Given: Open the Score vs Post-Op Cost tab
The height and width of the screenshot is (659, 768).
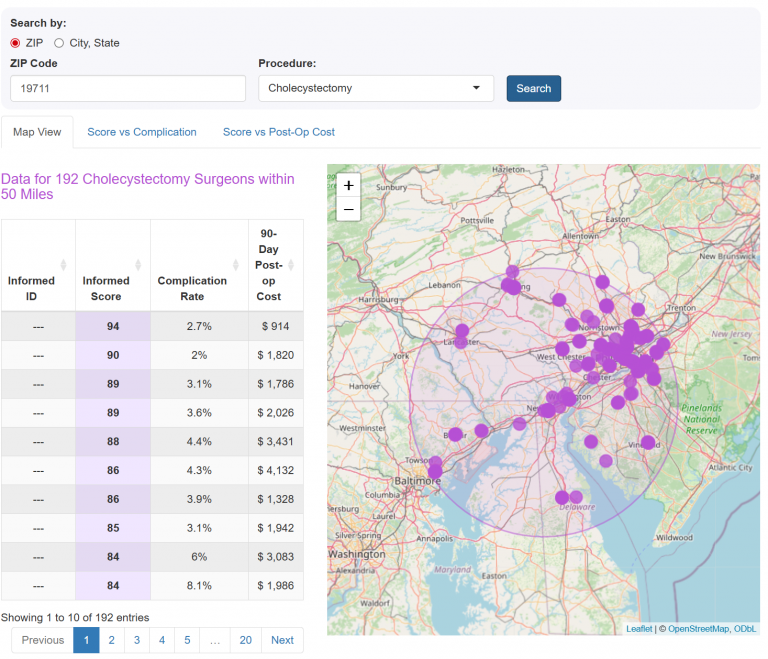Looking at the screenshot, I should point(278,132).
